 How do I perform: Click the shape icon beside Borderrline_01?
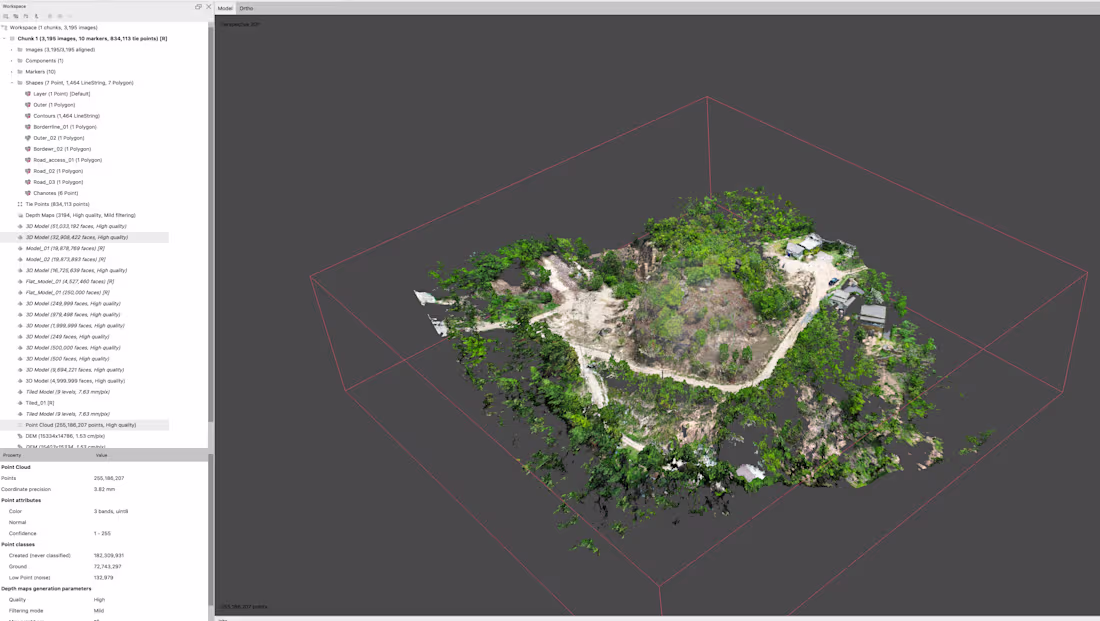(x=27, y=127)
